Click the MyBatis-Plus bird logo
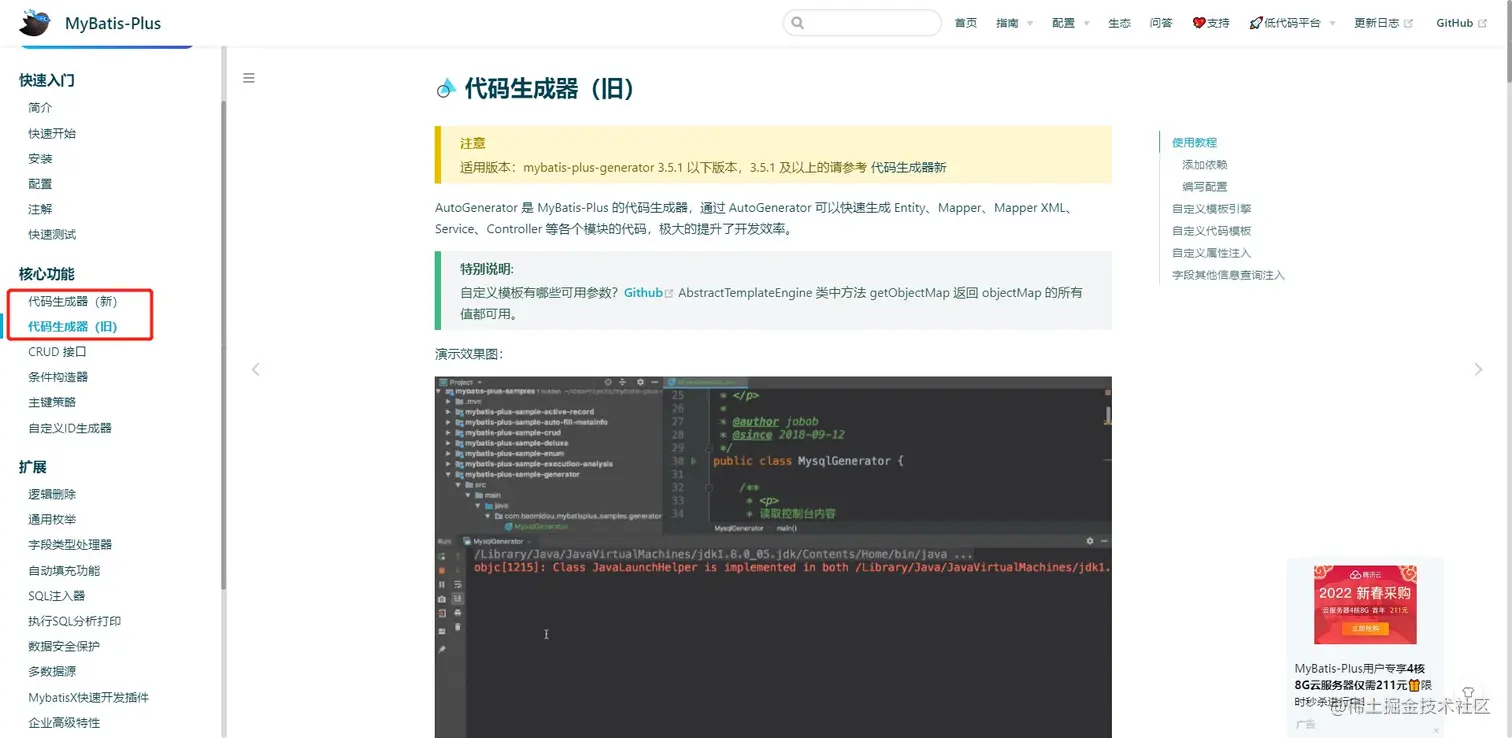The image size is (1512, 738). coord(35,22)
